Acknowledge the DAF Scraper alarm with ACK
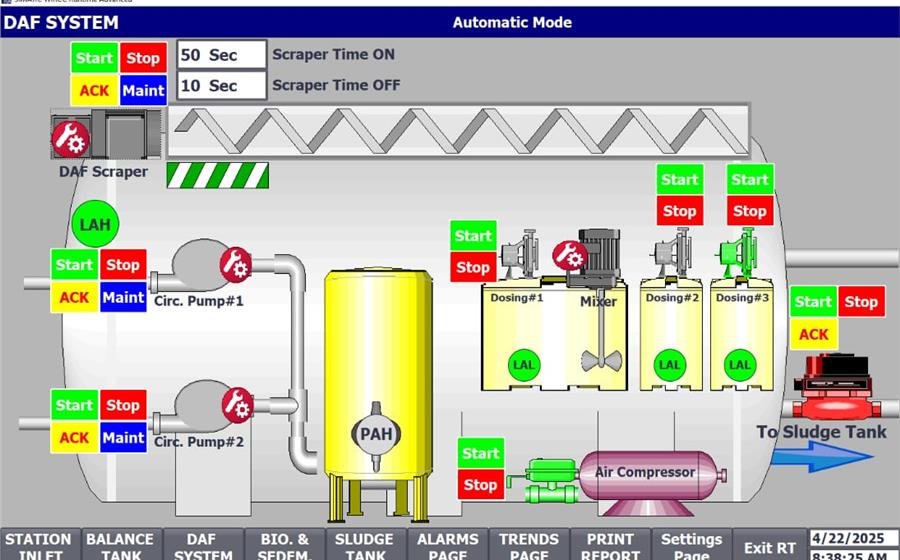The height and width of the screenshot is (560, 900). pyautogui.click(x=94, y=91)
